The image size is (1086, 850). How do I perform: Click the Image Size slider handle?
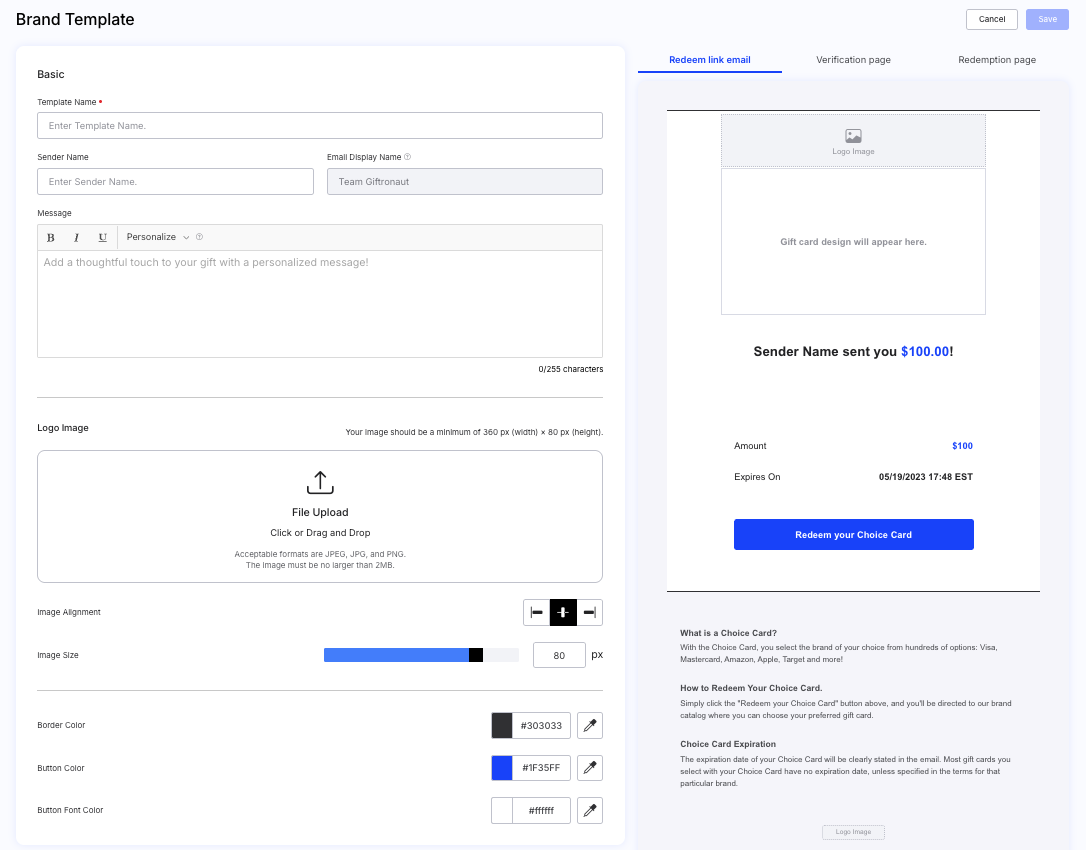point(476,655)
